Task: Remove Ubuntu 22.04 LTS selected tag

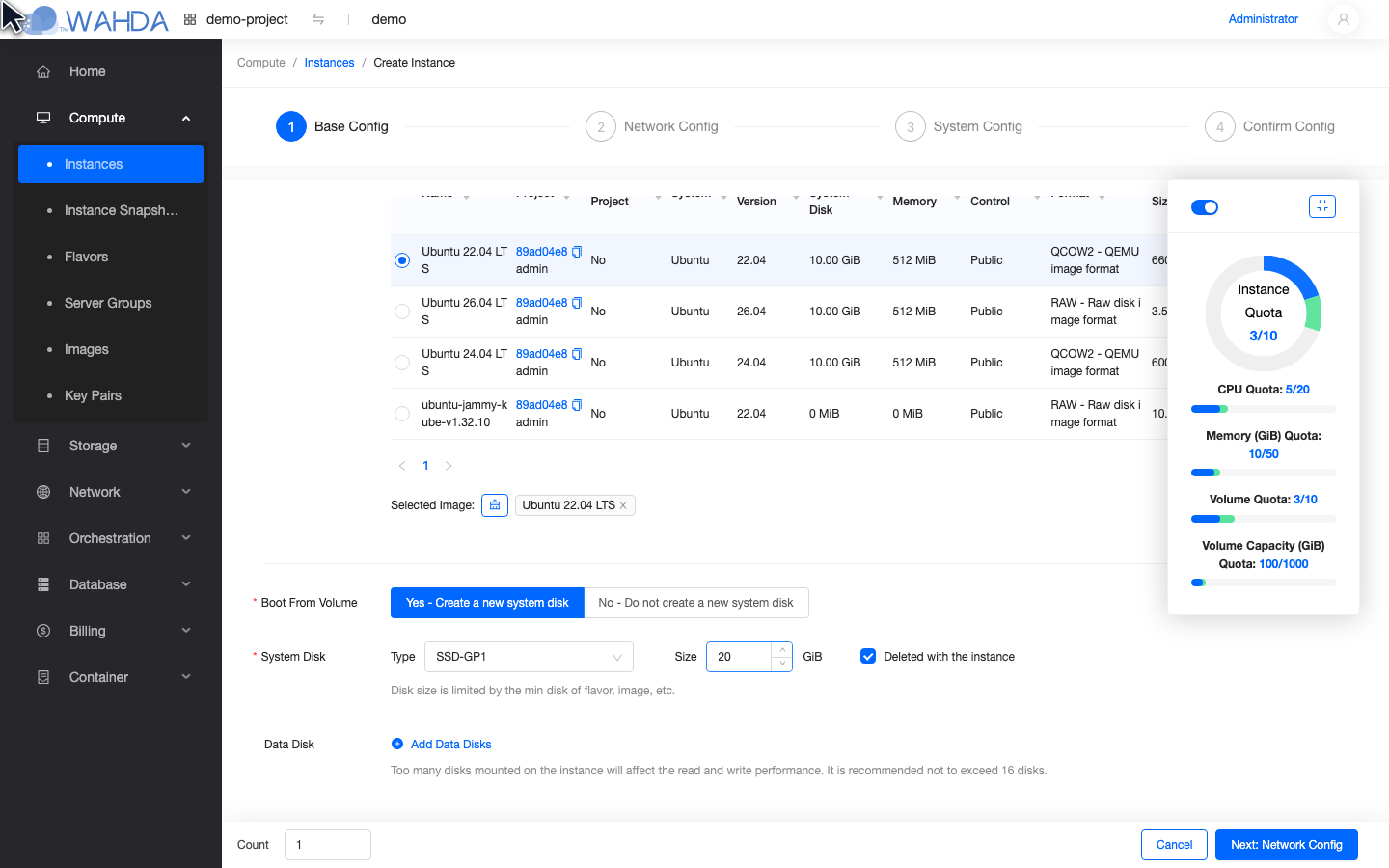Action: pyautogui.click(x=623, y=505)
